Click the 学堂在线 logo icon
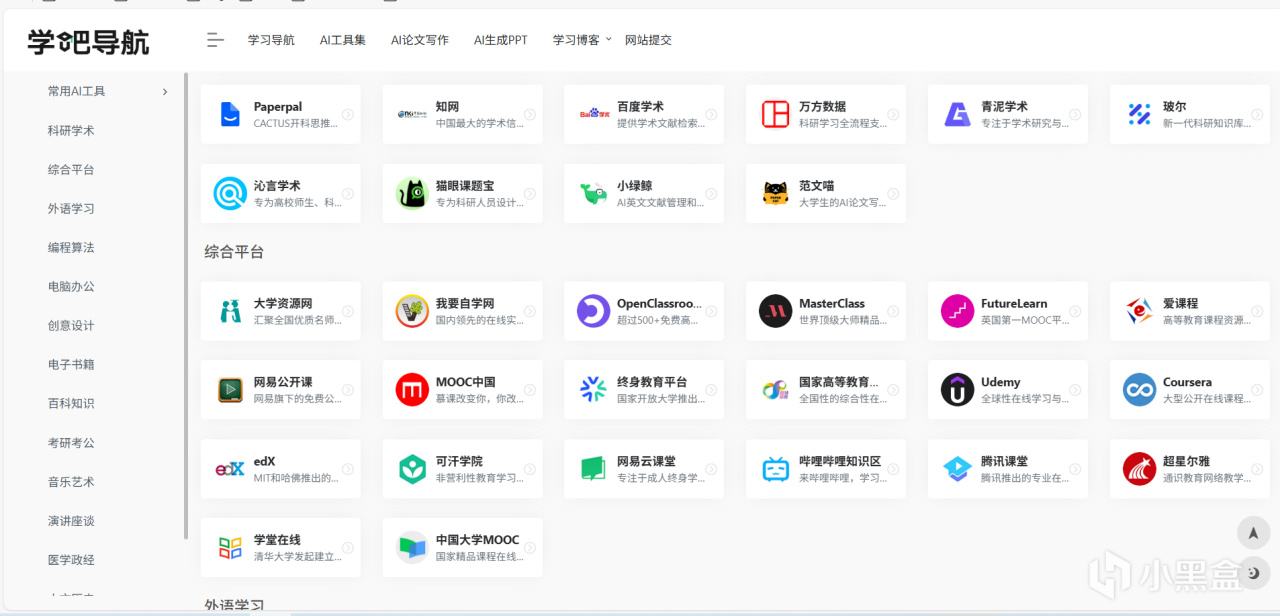Screen dimensions: 1280x616 pyautogui.click(x=231, y=548)
